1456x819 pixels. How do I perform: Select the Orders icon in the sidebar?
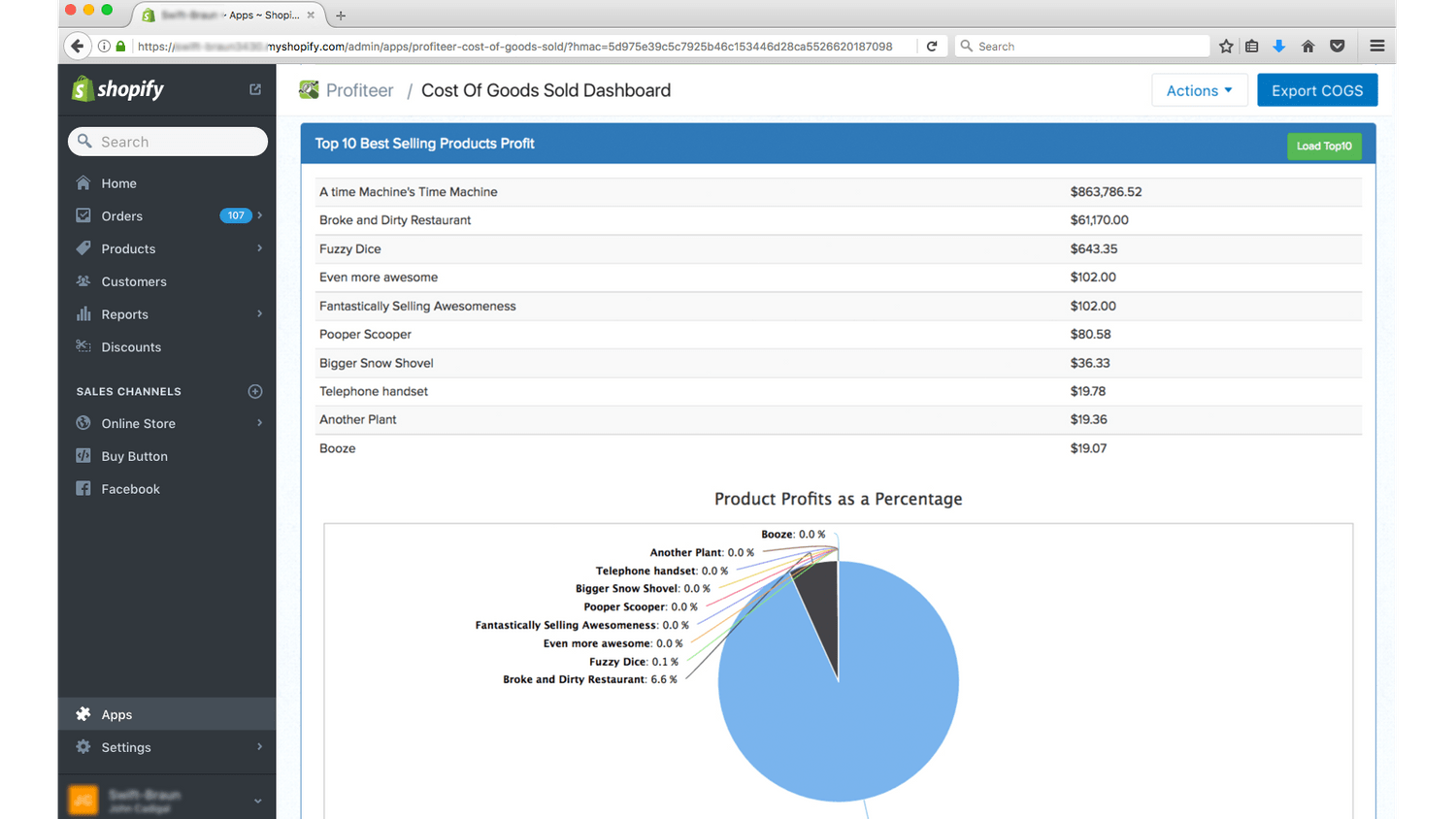point(85,215)
